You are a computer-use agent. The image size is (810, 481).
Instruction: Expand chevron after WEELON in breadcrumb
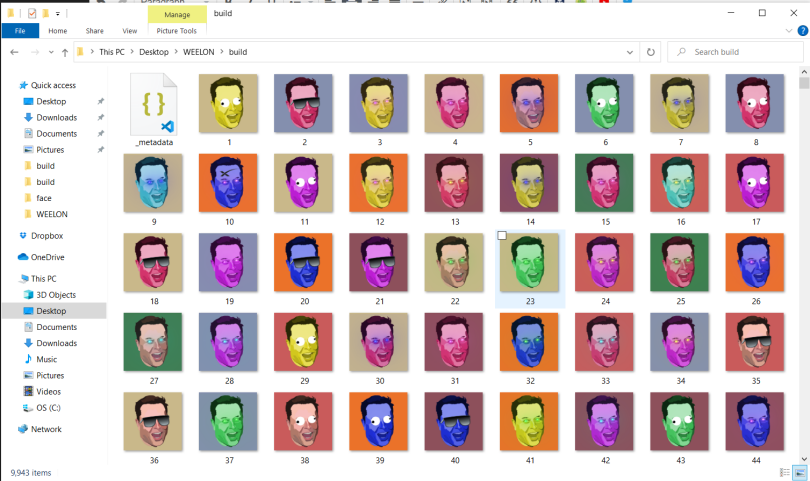tap(222, 52)
